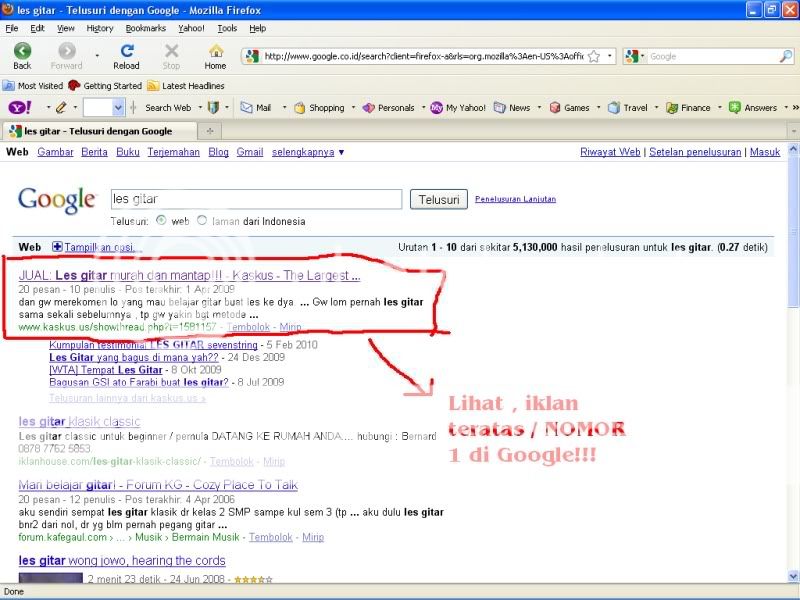Open Yahoo News toolbar icon
The height and width of the screenshot is (600, 800).
499,108
